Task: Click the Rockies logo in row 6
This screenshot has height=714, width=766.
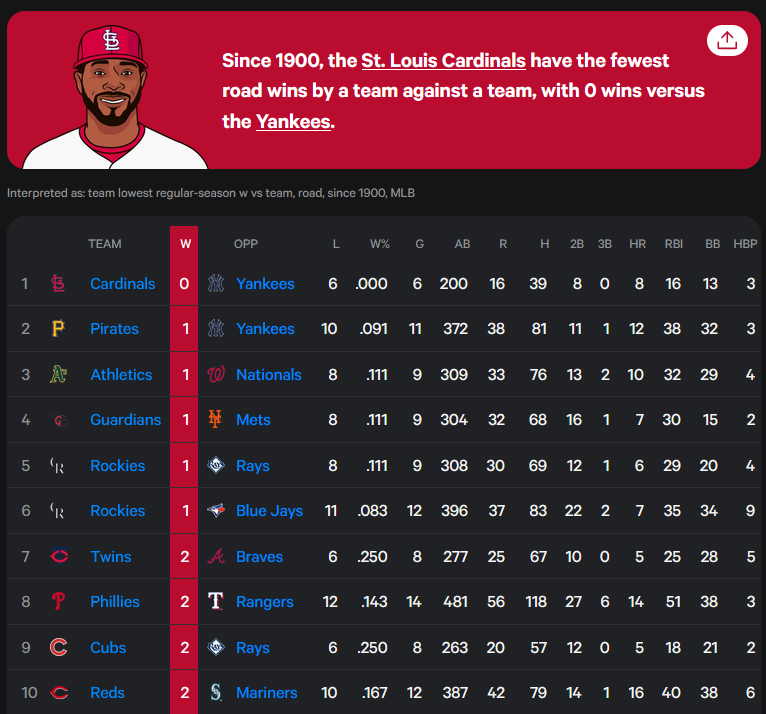Action: pyautogui.click(x=58, y=511)
